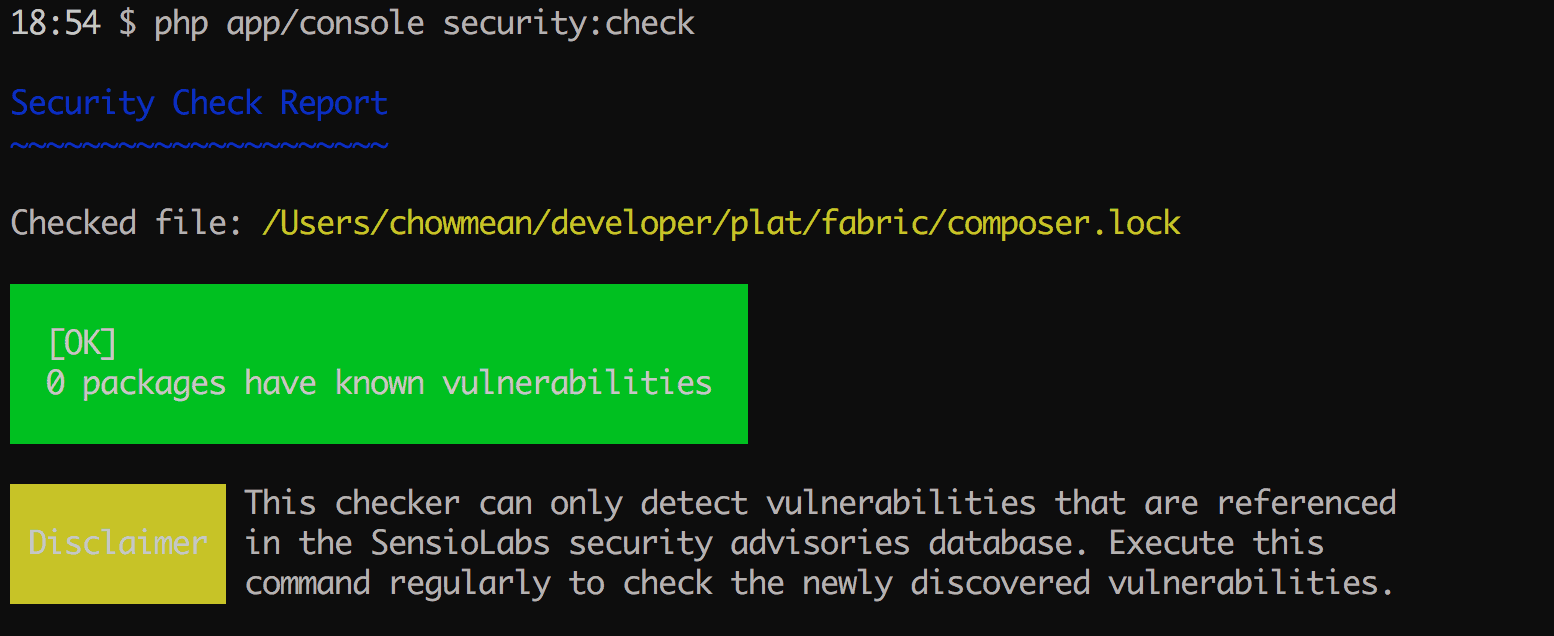Click the word "php" in the command
Screen dimensions: 1554x636
tap(180, 23)
